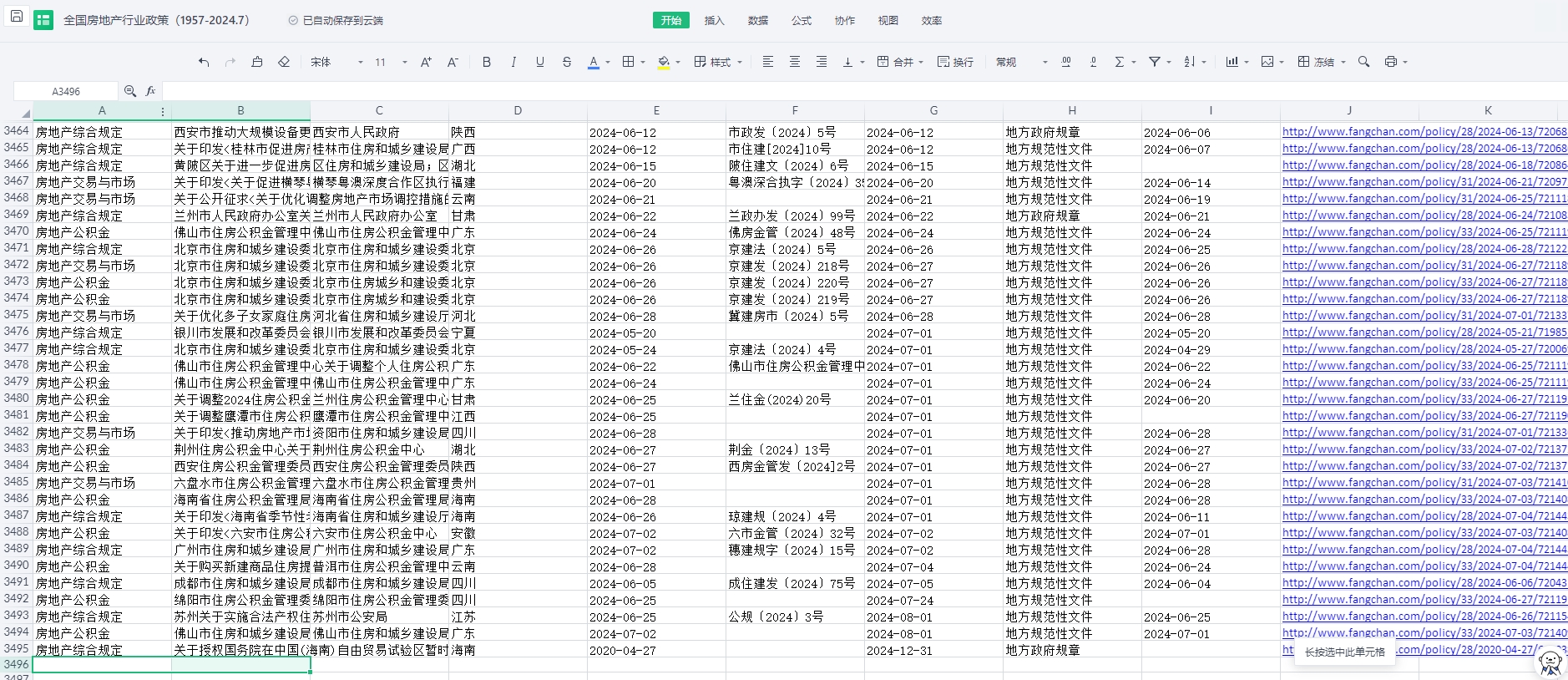Image resolution: width=1568 pixels, height=680 pixels.
Task: Toggle Bold formatting
Action: pyautogui.click(x=487, y=62)
